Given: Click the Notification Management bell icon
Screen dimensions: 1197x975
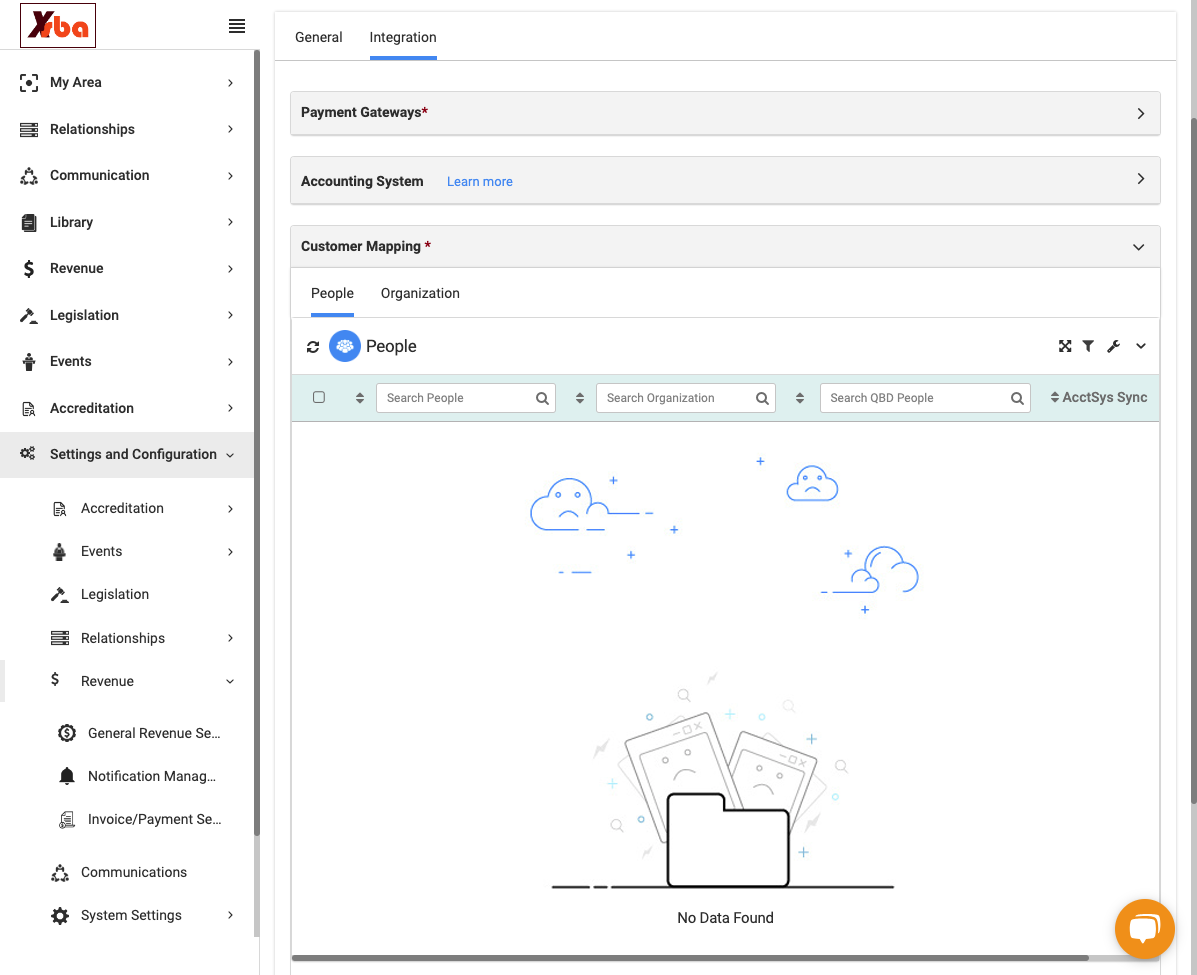Looking at the screenshot, I should [x=67, y=776].
